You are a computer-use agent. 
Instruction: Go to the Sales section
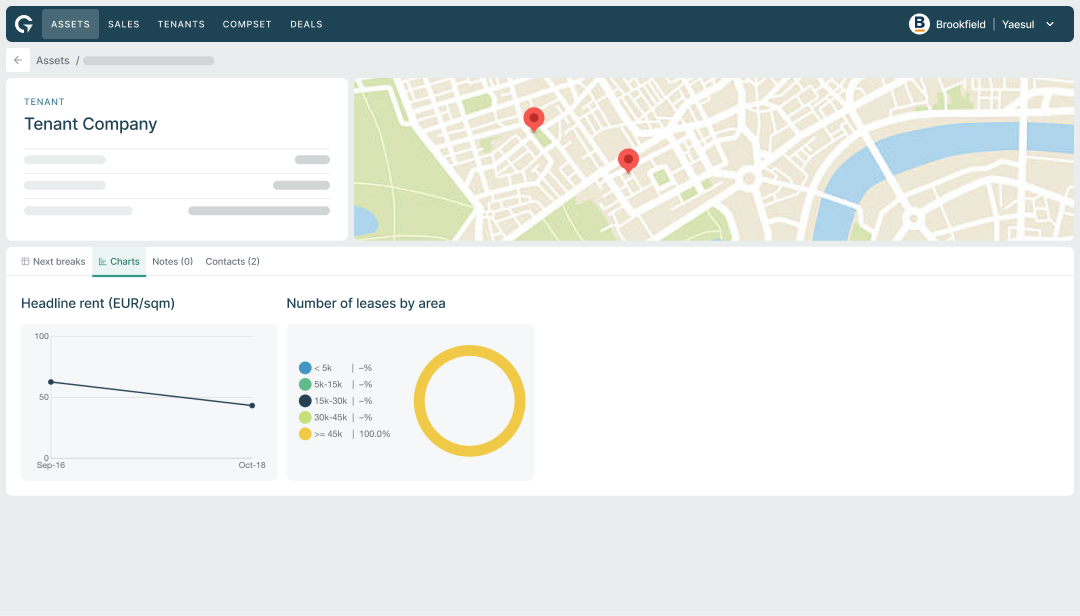click(x=124, y=24)
